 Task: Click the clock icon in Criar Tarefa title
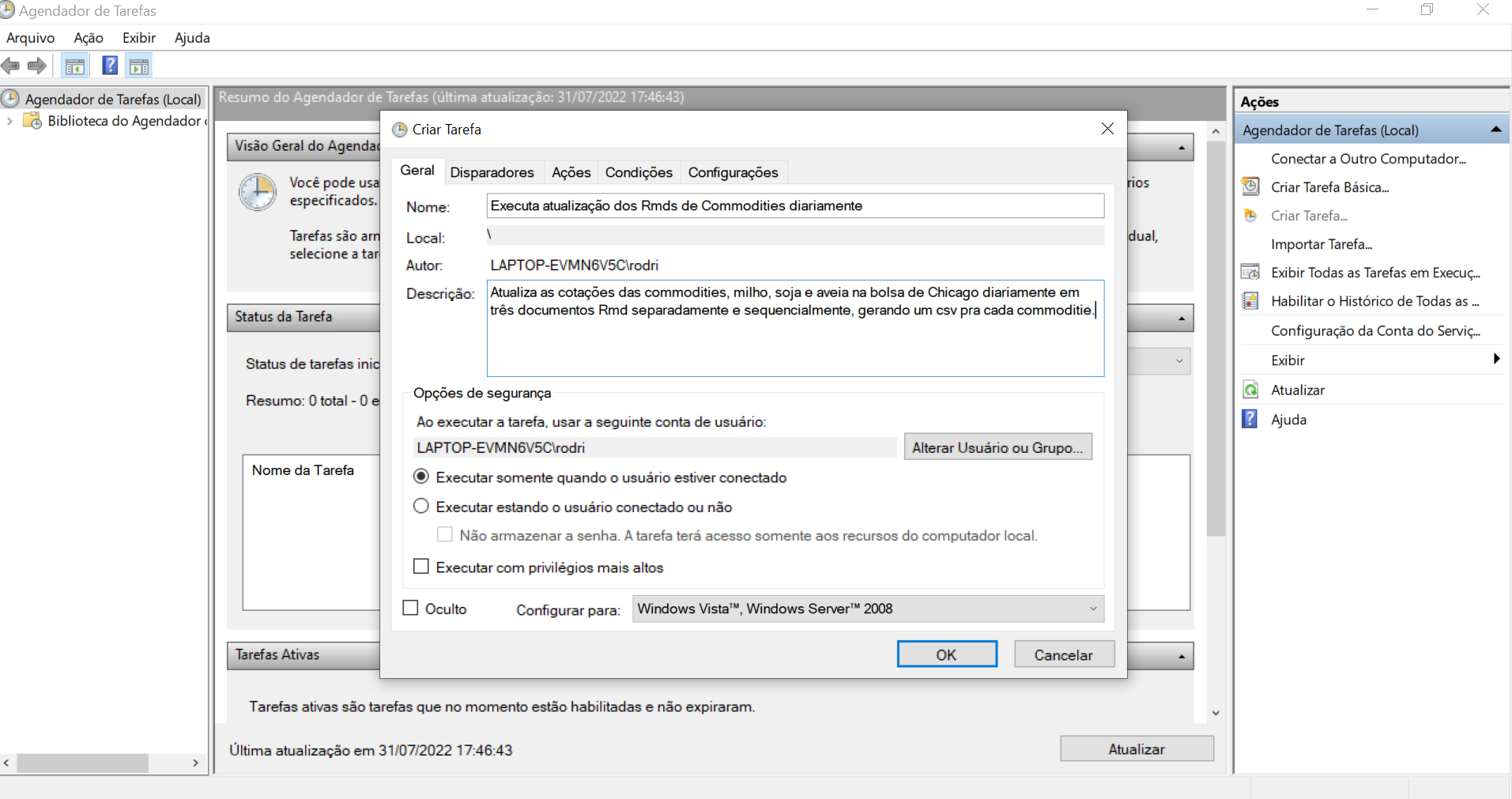point(399,130)
